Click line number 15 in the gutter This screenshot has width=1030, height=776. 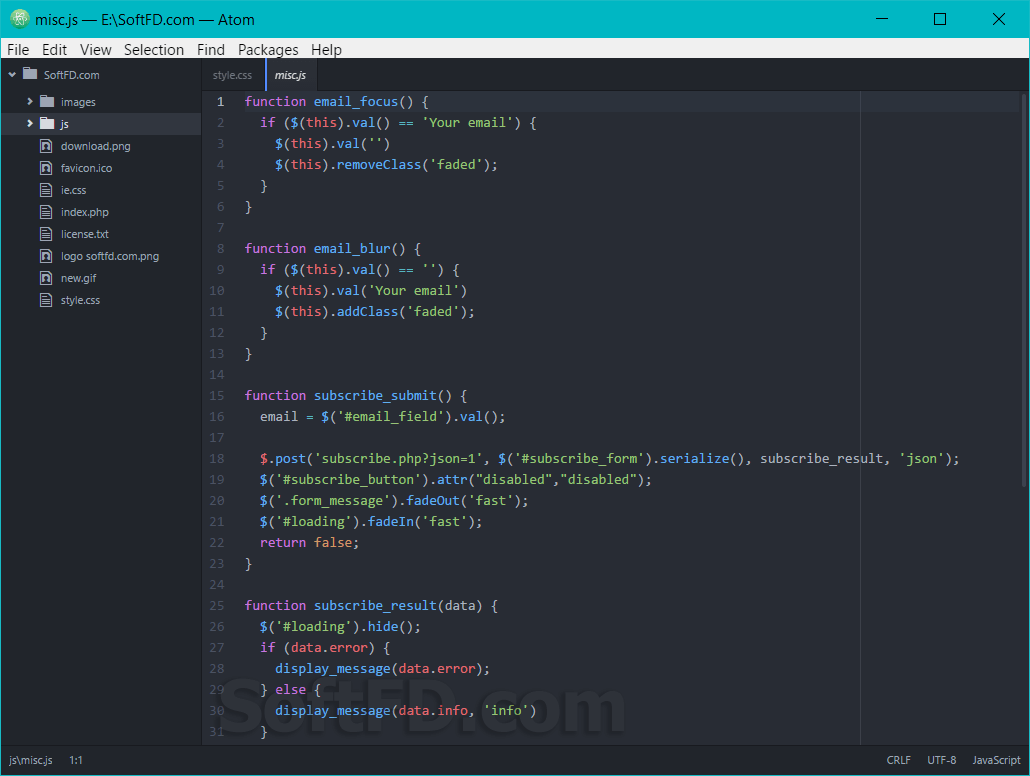click(x=217, y=396)
